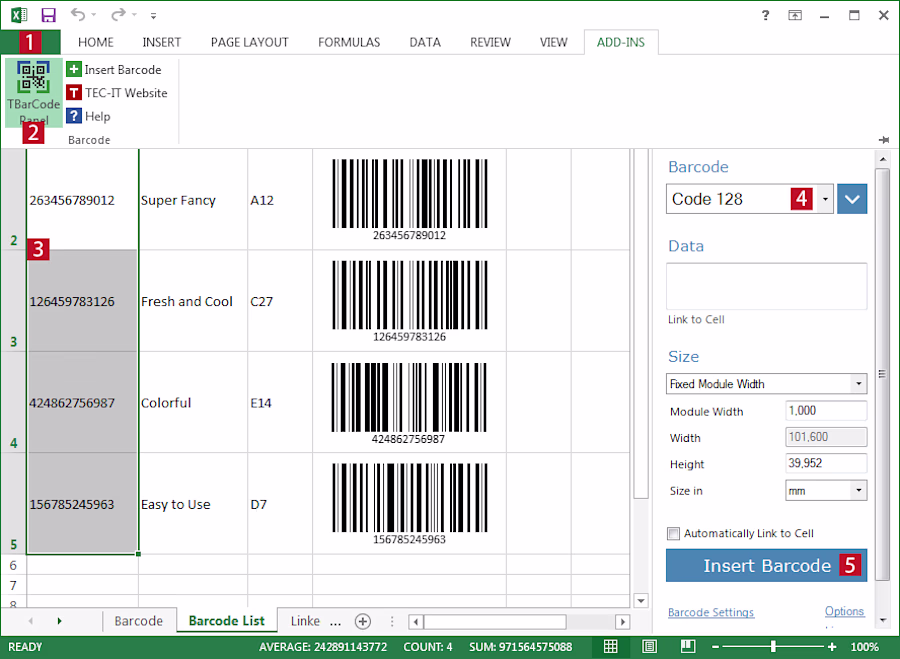
Task: Zoom out with the minus button
Action: point(715,647)
